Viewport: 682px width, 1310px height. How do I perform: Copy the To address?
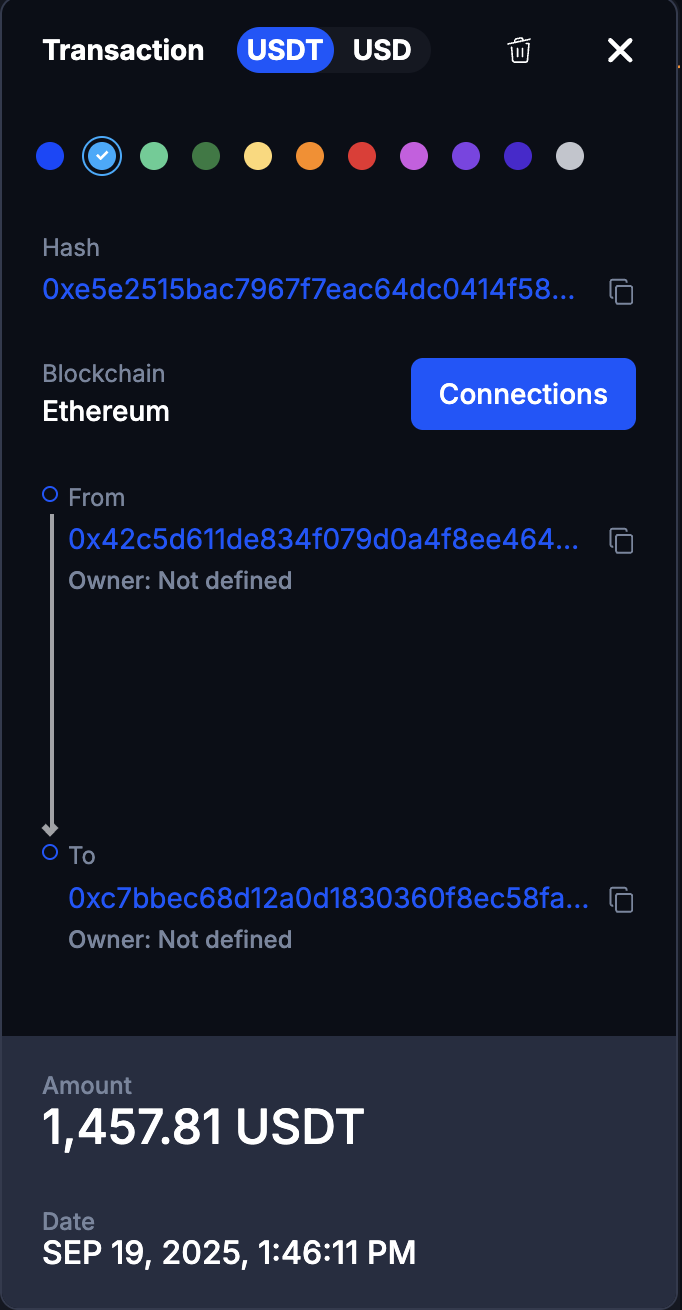[x=622, y=900]
